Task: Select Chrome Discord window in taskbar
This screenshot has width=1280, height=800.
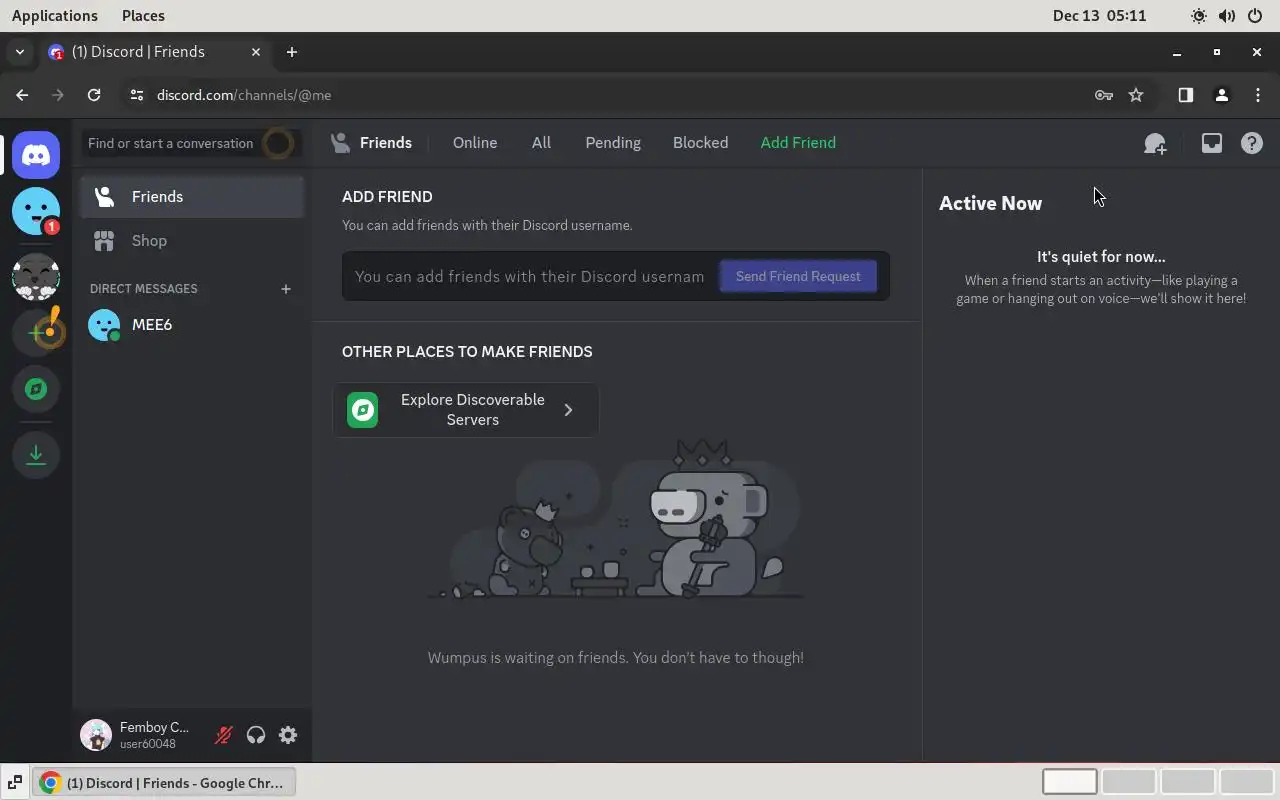Action: [x=164, y=783]
